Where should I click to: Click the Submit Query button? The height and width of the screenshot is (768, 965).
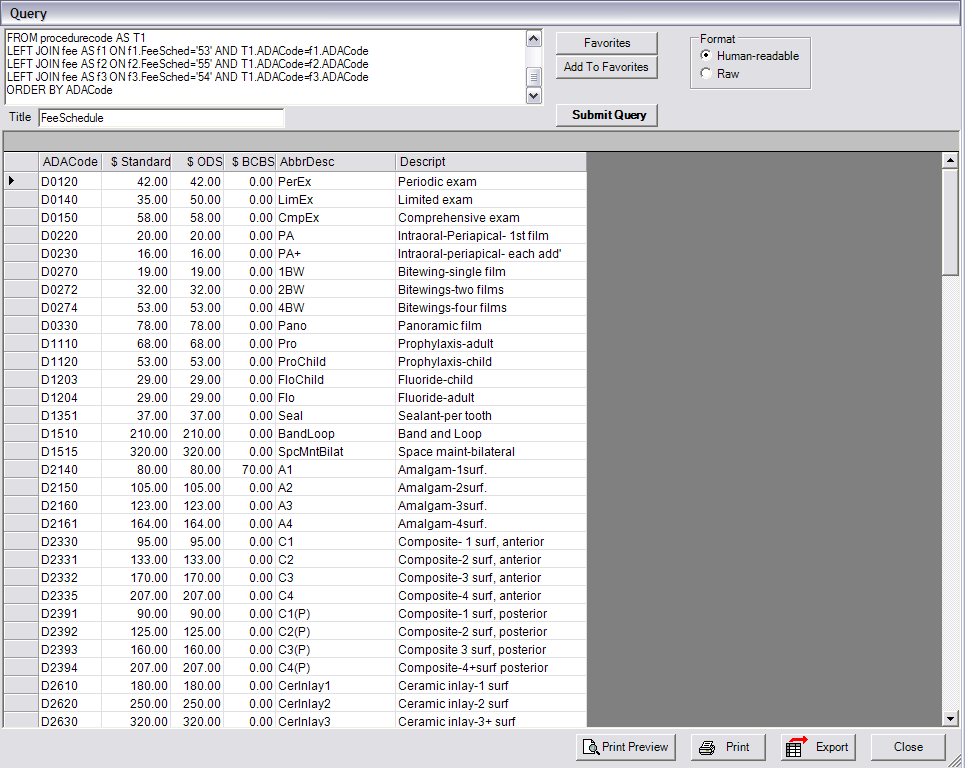[x=606, y=115]
